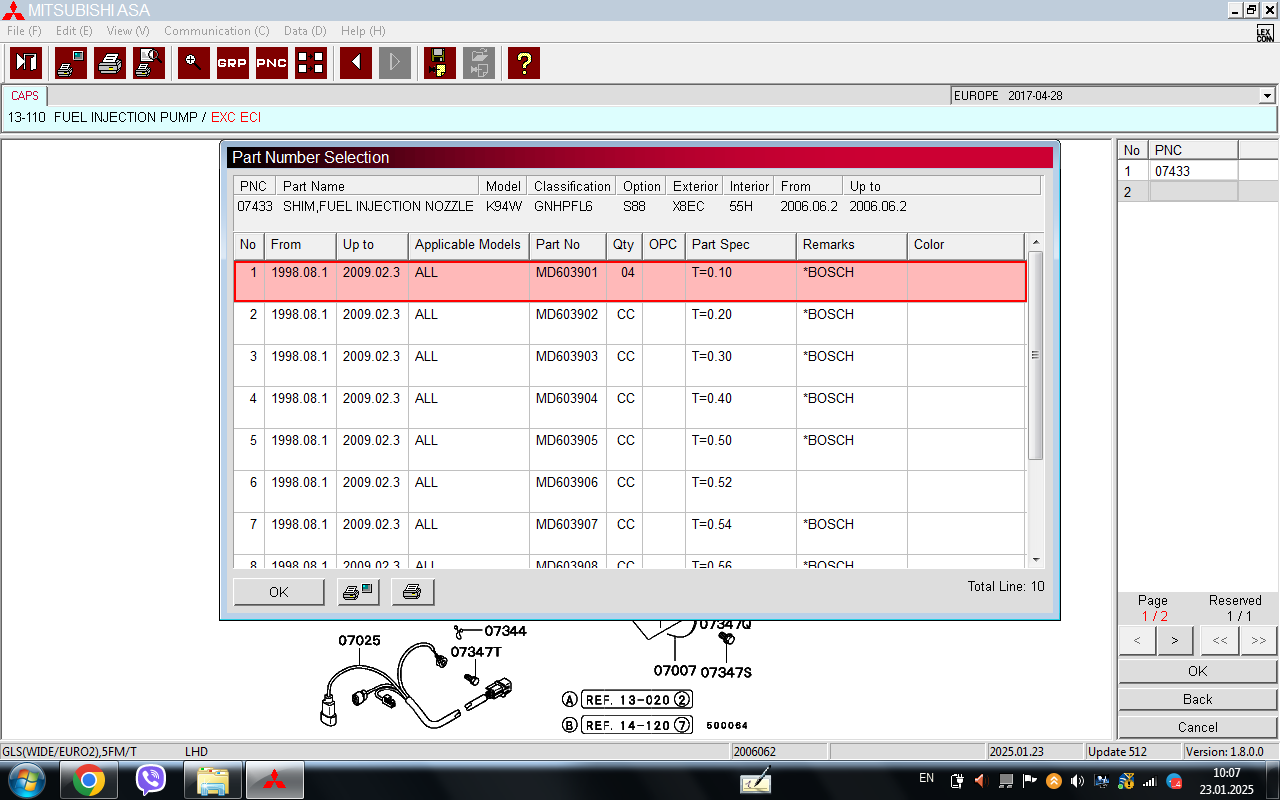Image resolution: width=1280 pixels, height=800 pixels.
Task: Open the GRP group selection tool
Action: [232, 63]
